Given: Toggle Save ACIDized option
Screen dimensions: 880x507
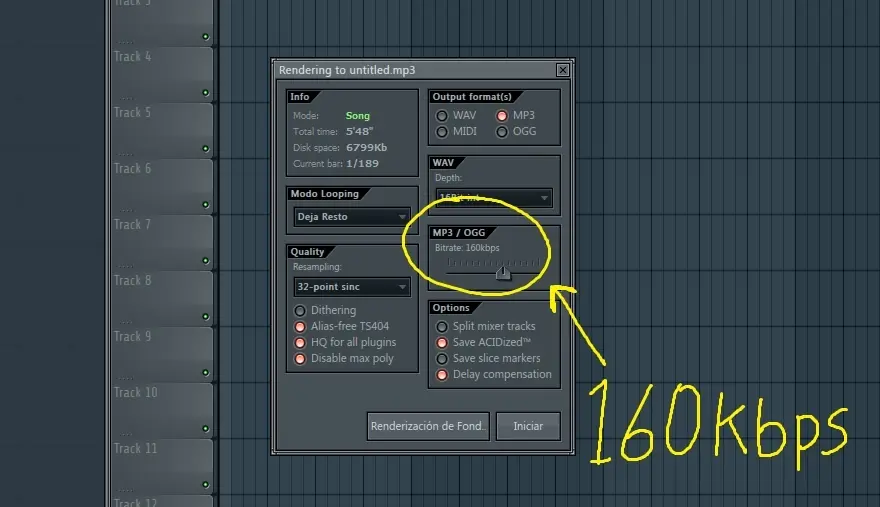Looking at the screenshot, I should click(x=442, y=342).
